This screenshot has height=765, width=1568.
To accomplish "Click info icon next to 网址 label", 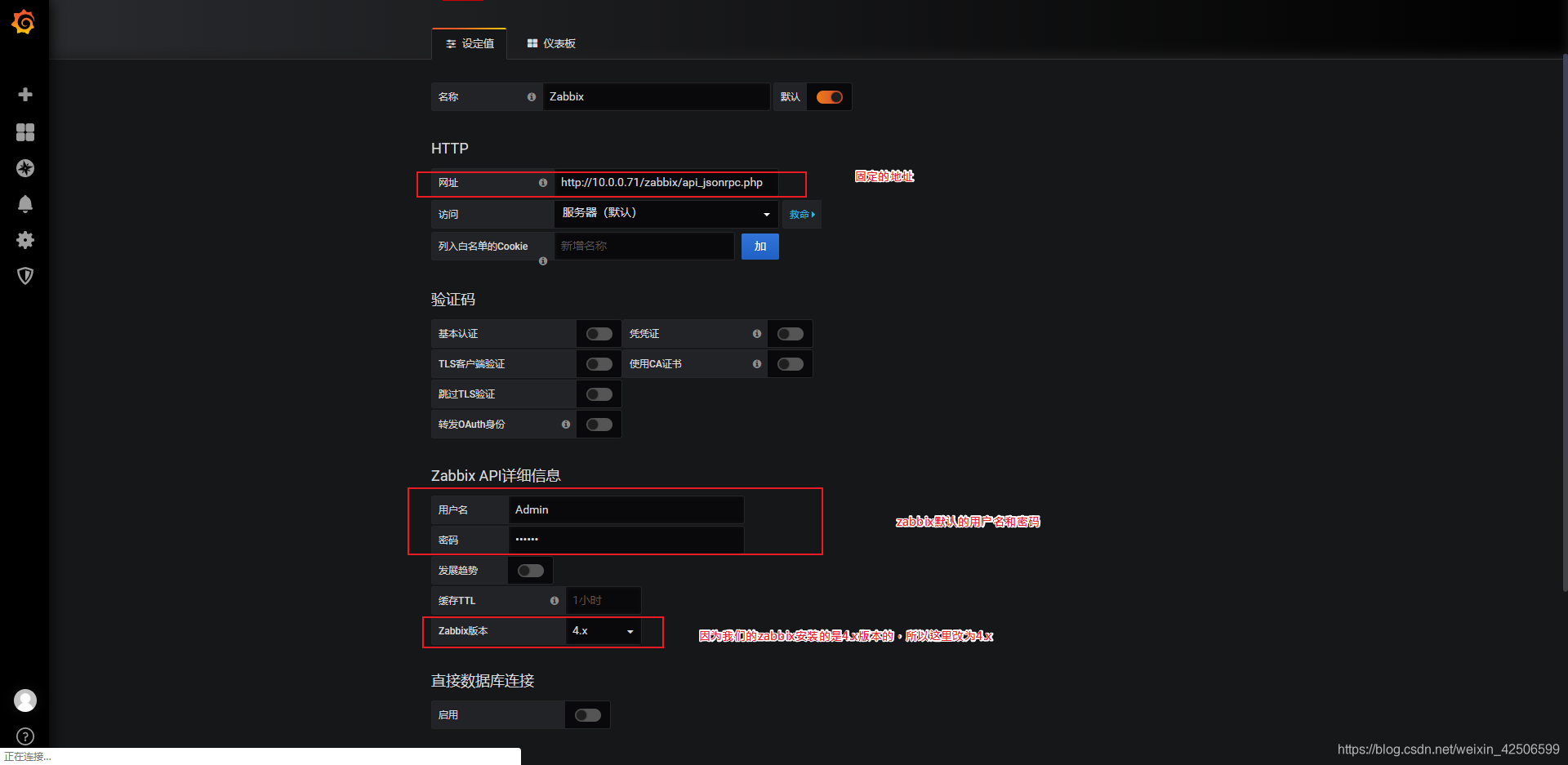I will (x=543, y=183).
